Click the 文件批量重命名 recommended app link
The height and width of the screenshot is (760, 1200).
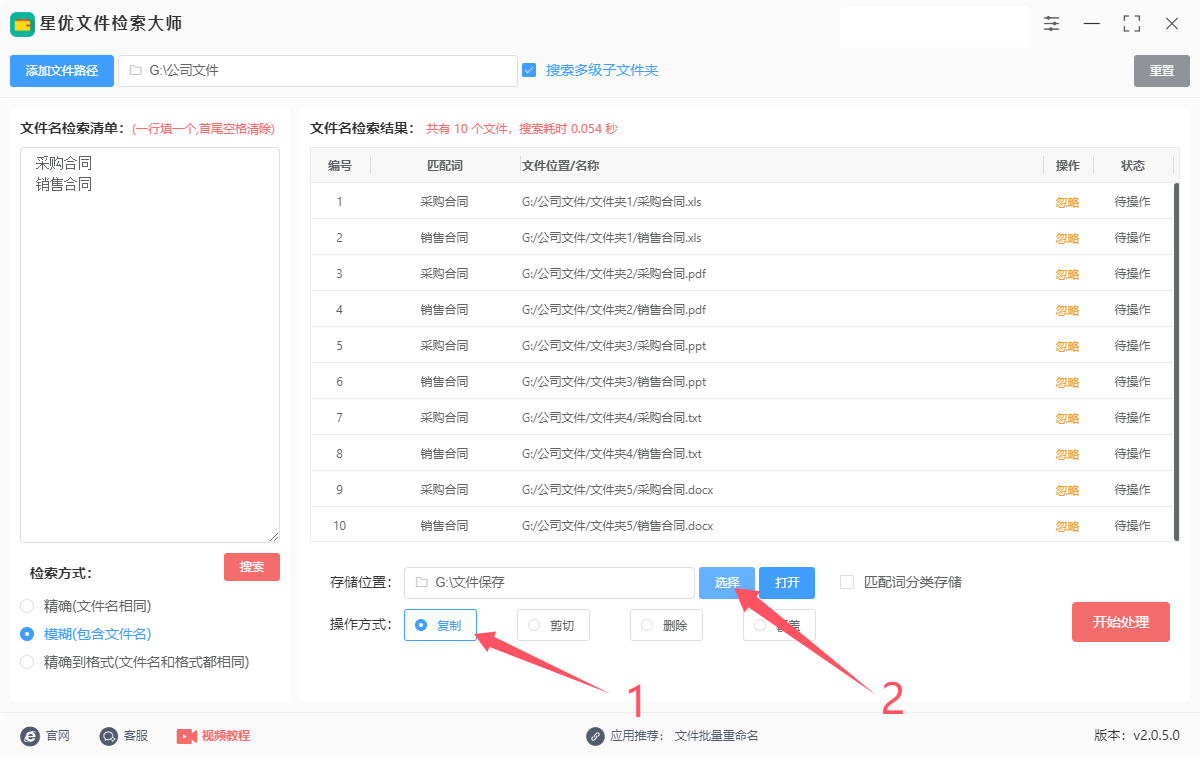716,736
